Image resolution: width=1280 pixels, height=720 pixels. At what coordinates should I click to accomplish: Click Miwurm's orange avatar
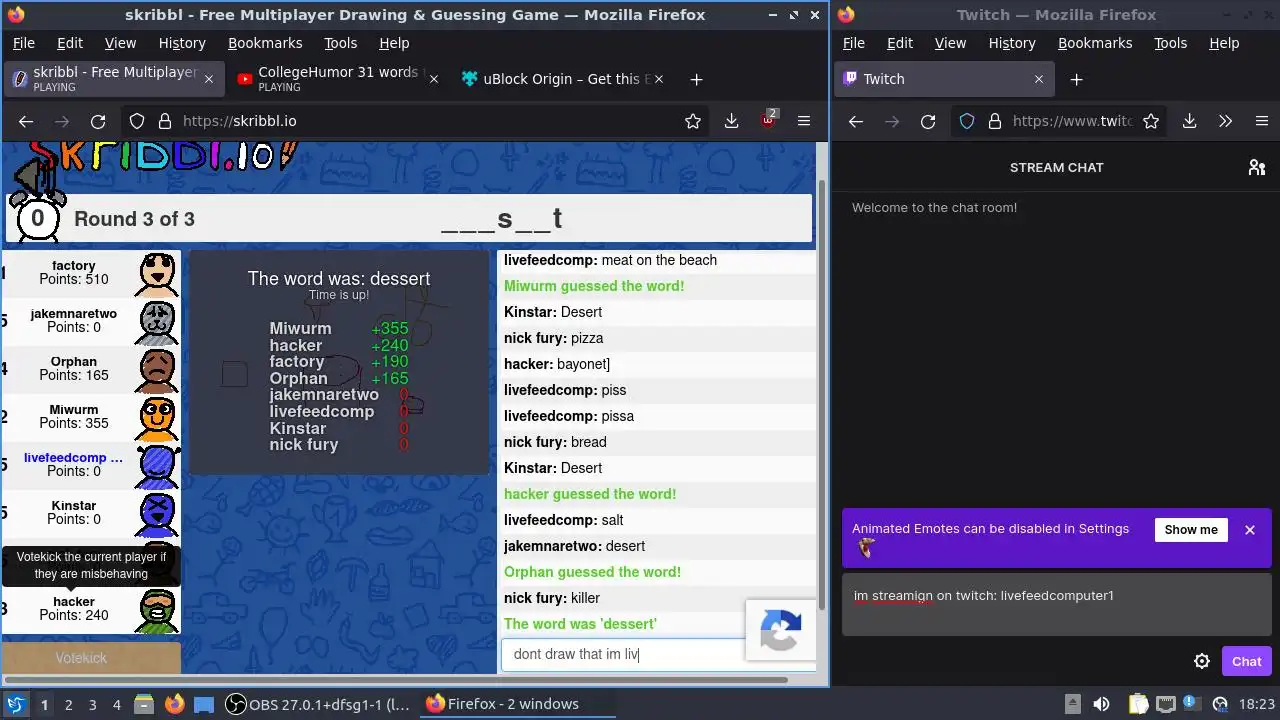click(x=157, y=417)
